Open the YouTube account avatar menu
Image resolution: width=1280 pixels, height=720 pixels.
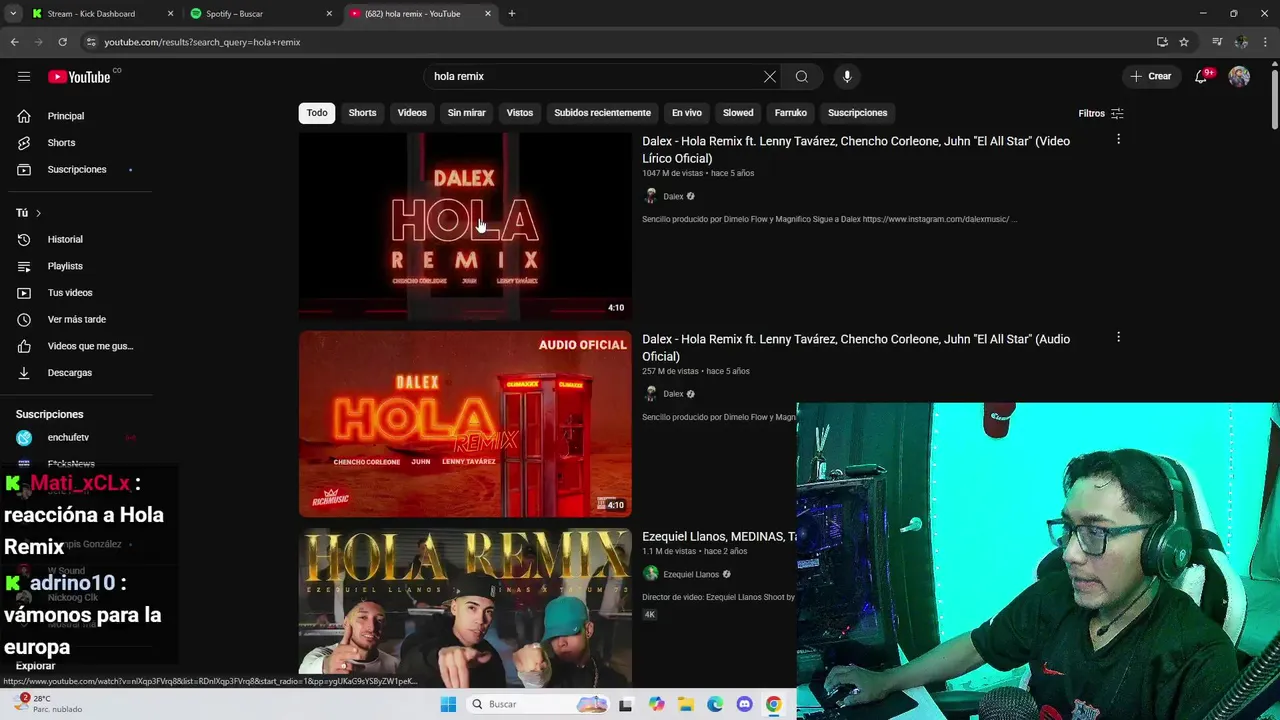[x=1239, y=76]
